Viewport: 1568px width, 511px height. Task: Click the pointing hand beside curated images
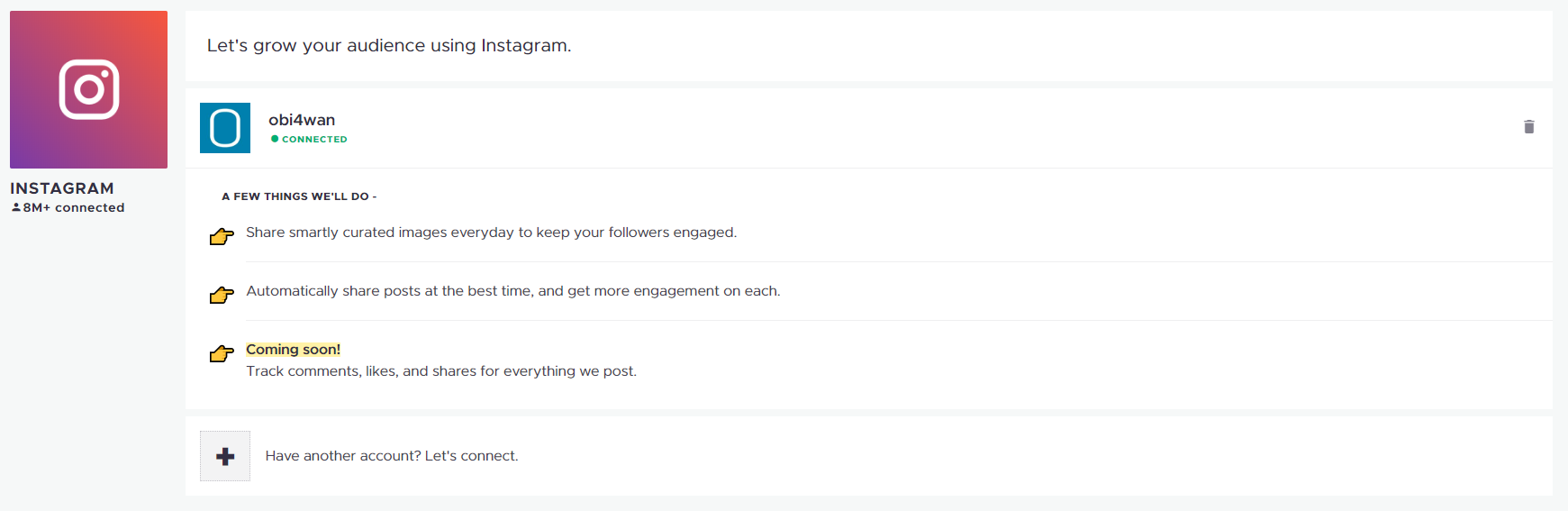pos(222,237)
